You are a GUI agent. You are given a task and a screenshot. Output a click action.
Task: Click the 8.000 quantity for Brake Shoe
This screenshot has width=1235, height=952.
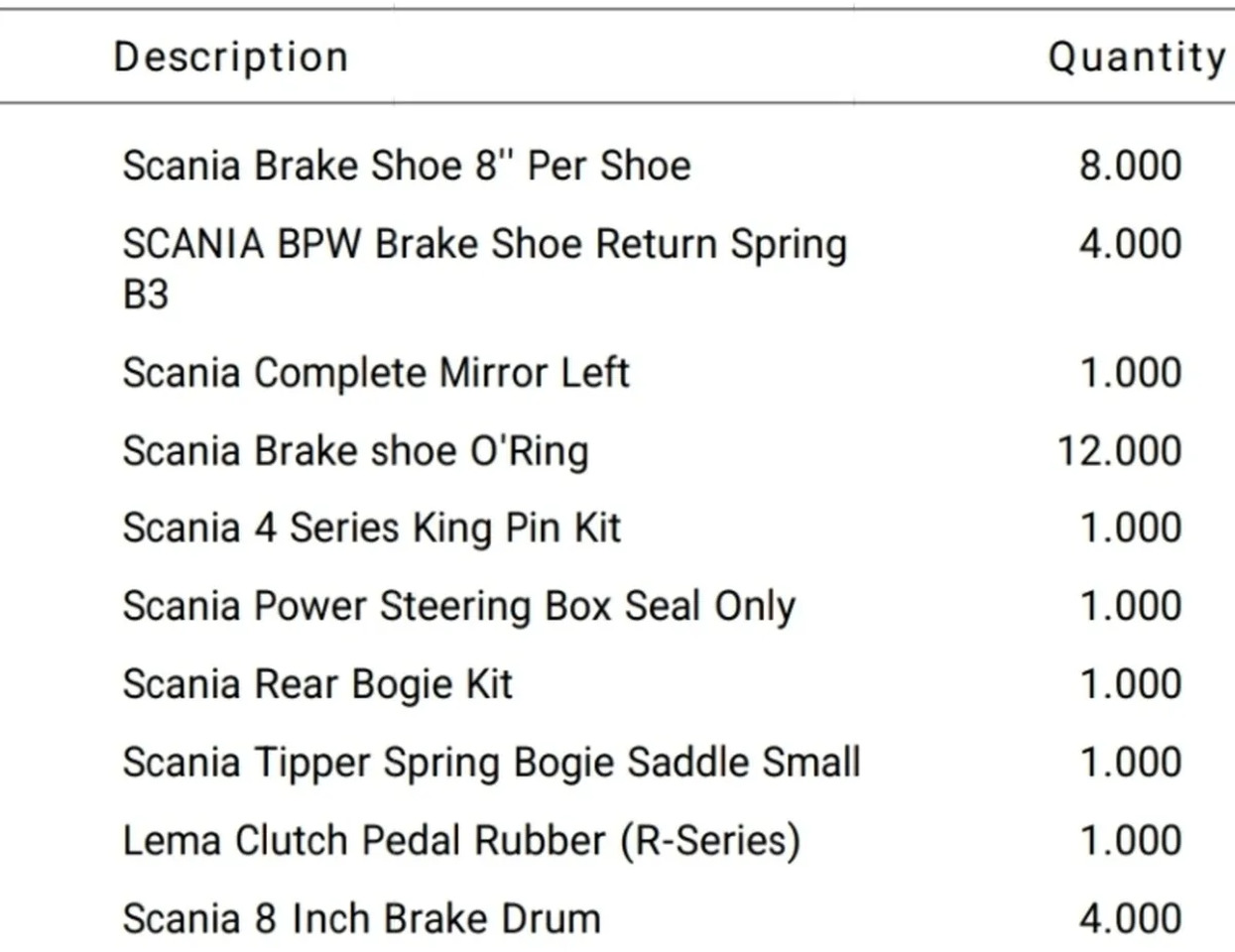(1130, 166)
